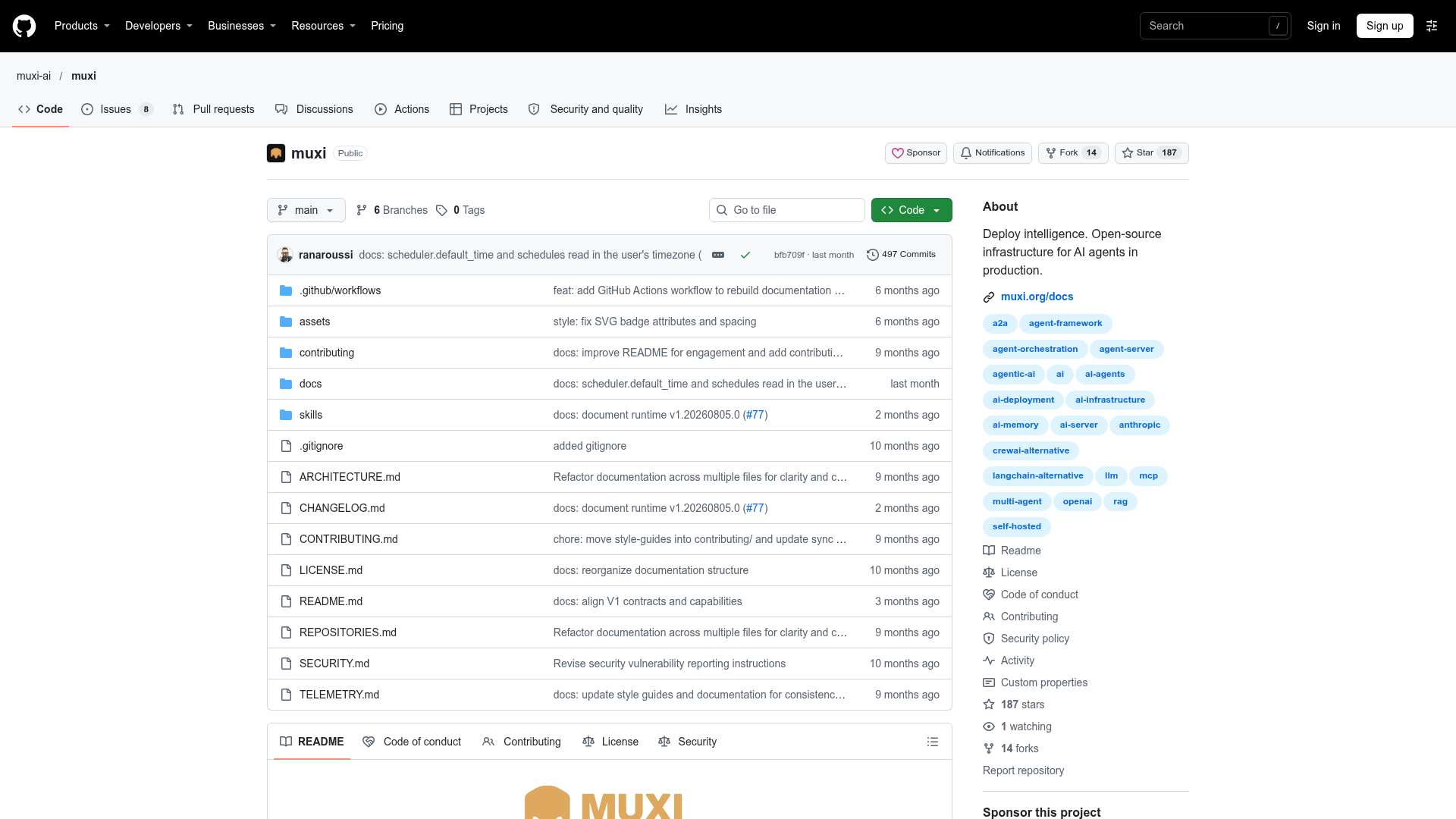Open the 497 Commits history
1456x819 pixels.
[x=901, y=255]
